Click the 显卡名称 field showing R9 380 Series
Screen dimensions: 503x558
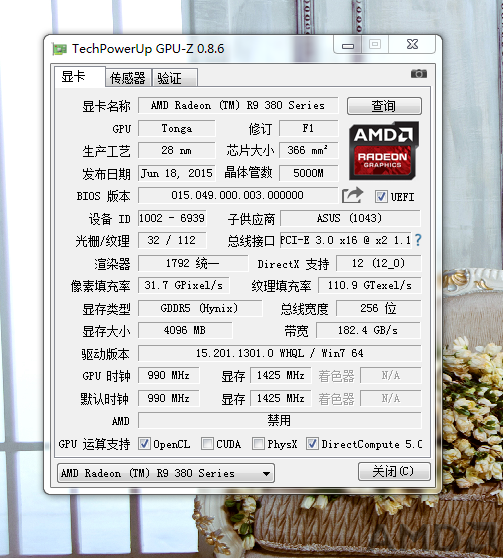[x=238, y=105]
